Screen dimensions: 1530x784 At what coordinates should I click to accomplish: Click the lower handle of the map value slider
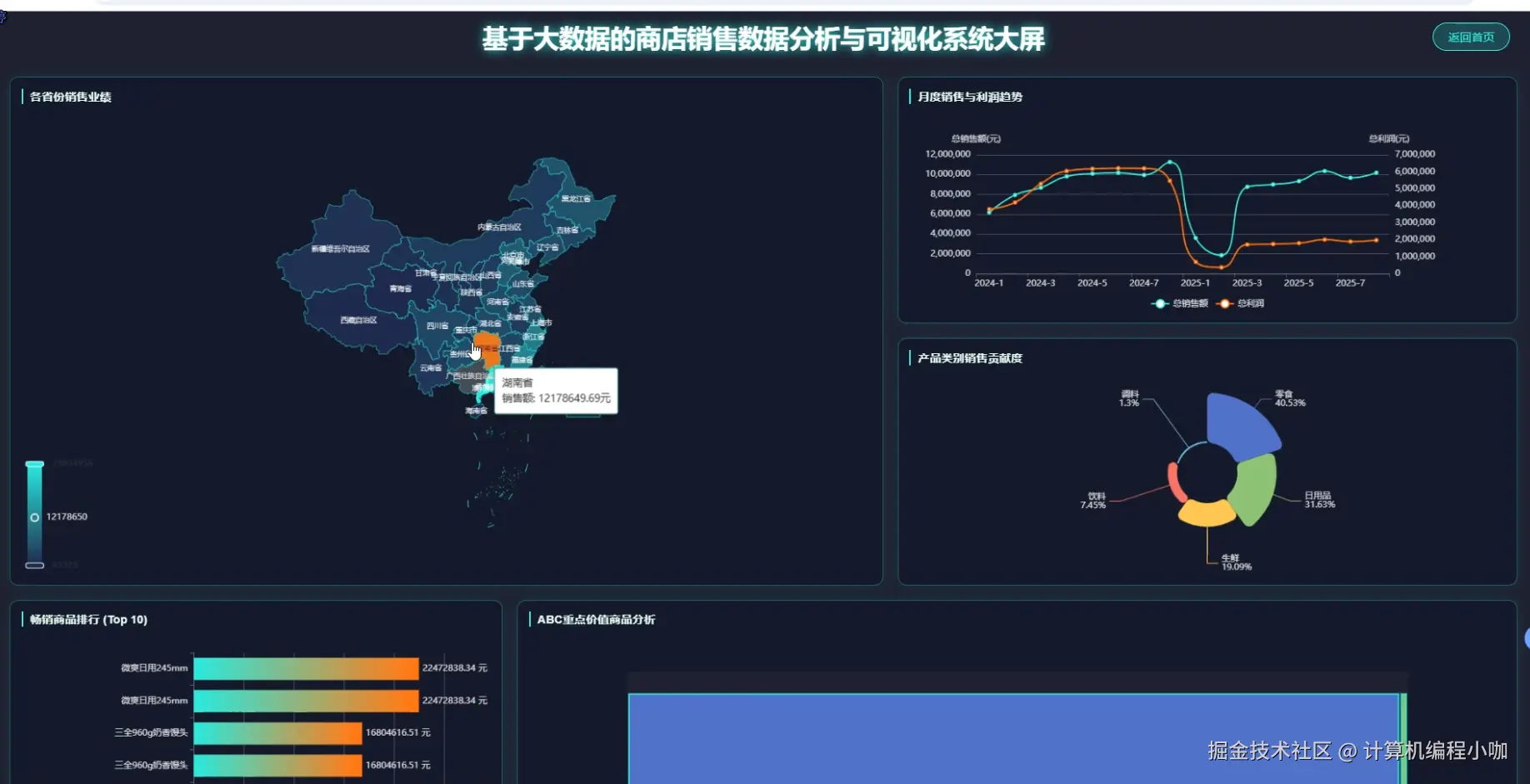coord(34,566)
